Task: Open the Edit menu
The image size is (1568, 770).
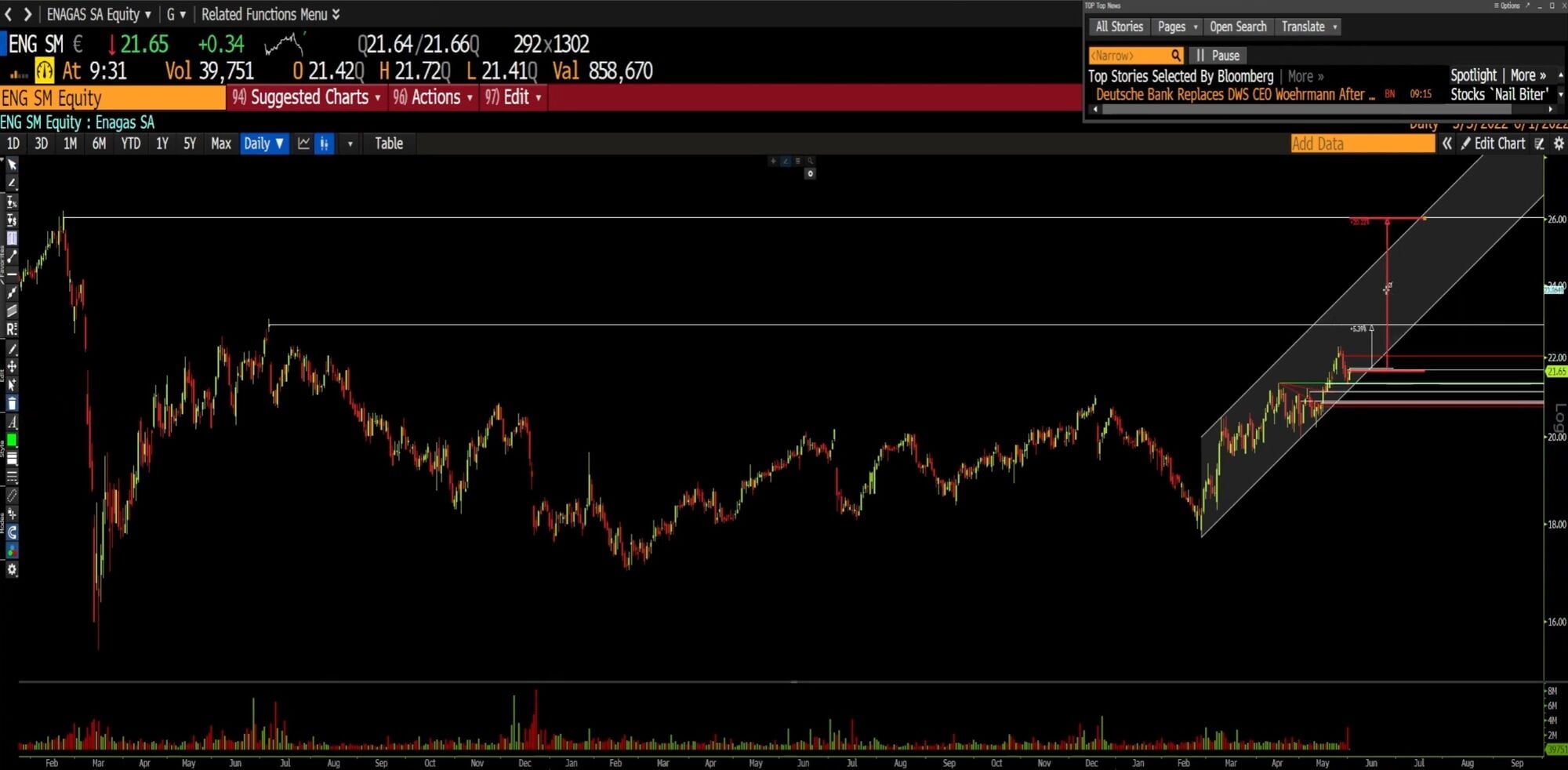Action: [x=513, y=97]
